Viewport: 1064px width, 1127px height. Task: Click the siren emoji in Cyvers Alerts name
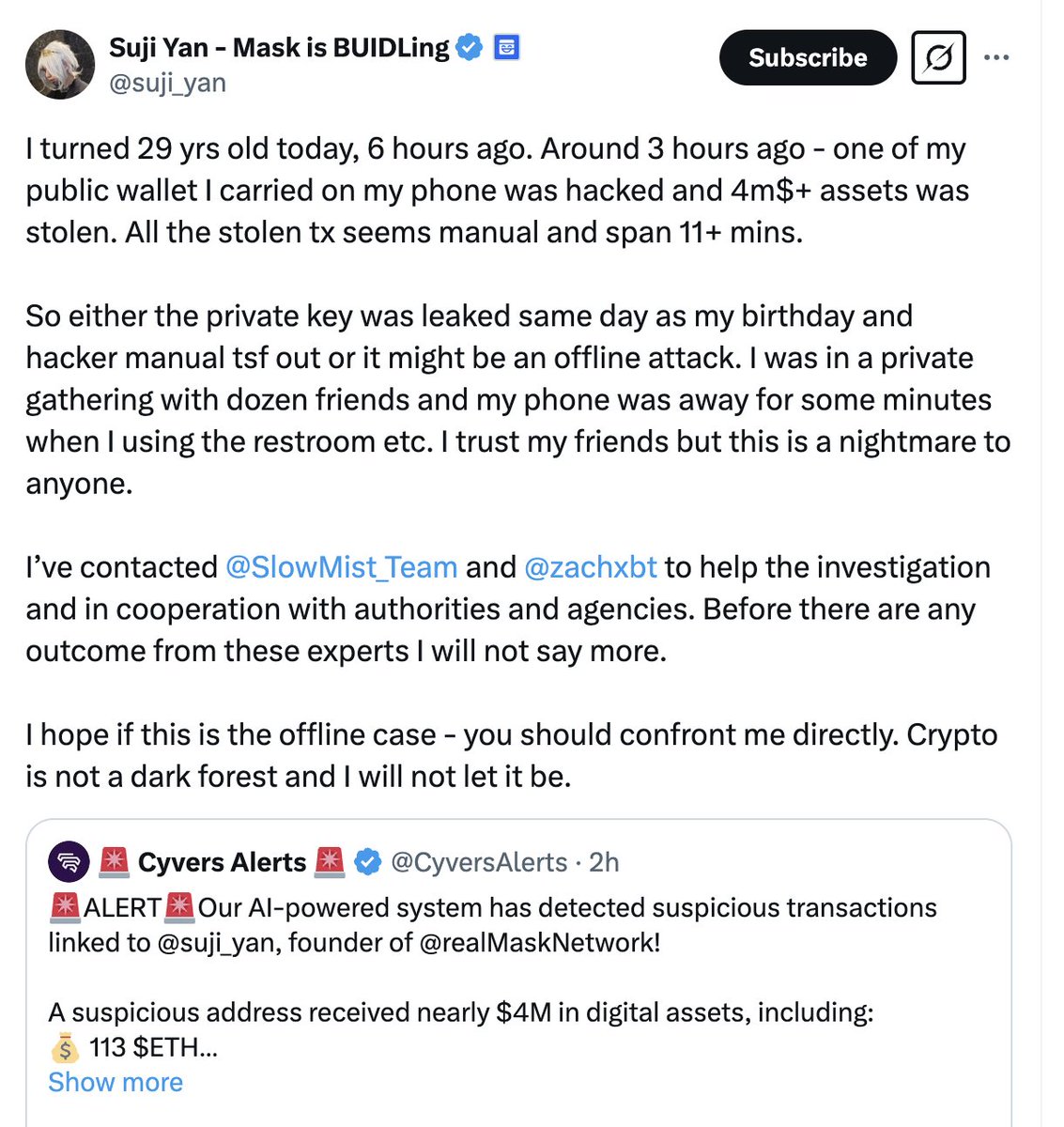pyautogui.click(x=114, y=861)
